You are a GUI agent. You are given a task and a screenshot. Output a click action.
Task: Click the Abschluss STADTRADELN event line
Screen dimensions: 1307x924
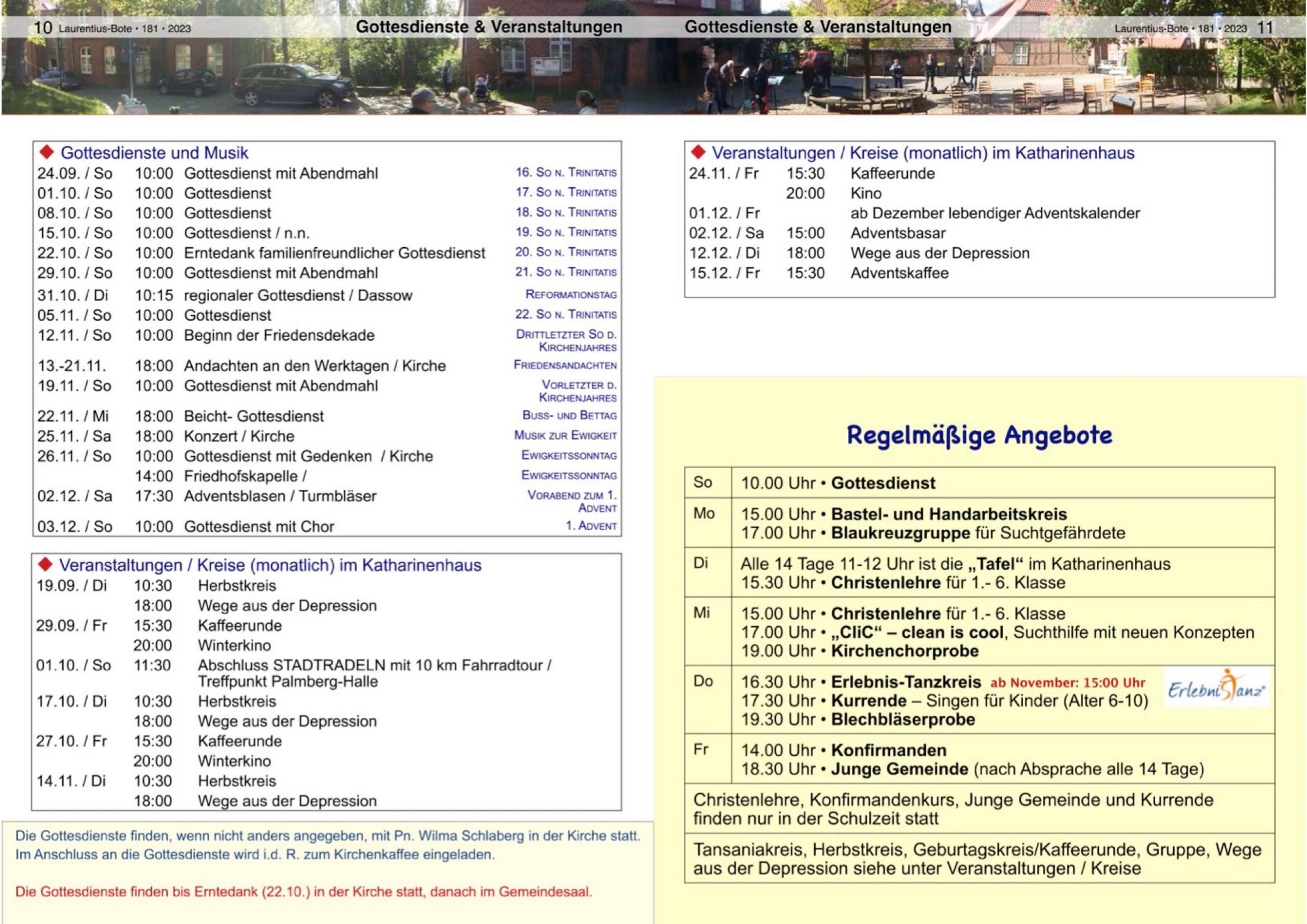374,665
